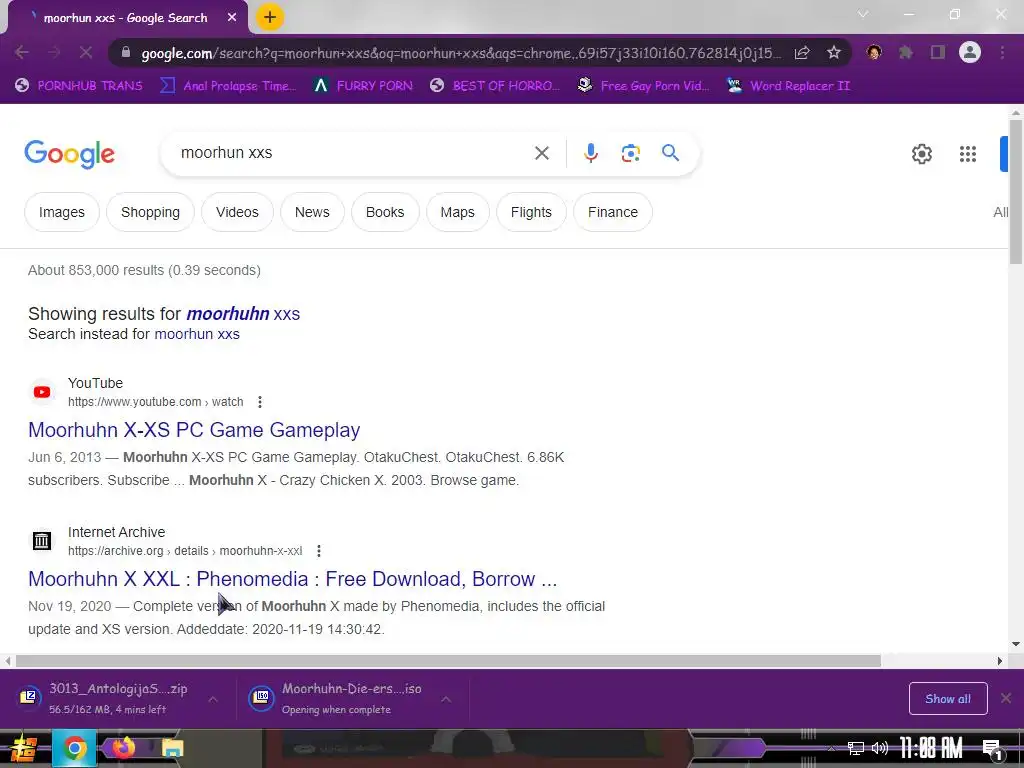The height and width of the screenshot is (768, 1024).
Task: Click the corrected moorhuhn xxs link
Action: [243, 313]
